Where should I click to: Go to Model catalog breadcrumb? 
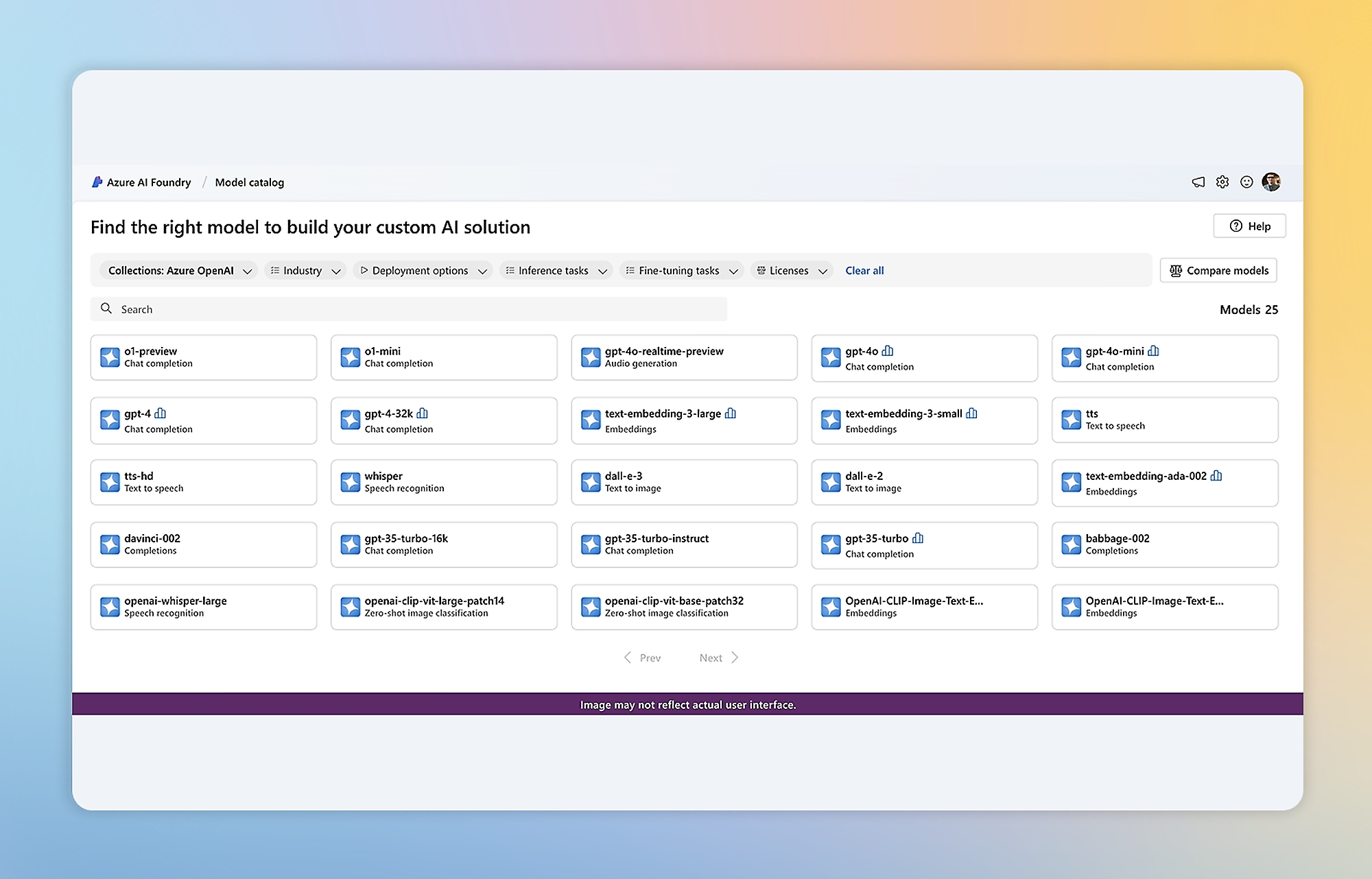click(x=249, y=182)
